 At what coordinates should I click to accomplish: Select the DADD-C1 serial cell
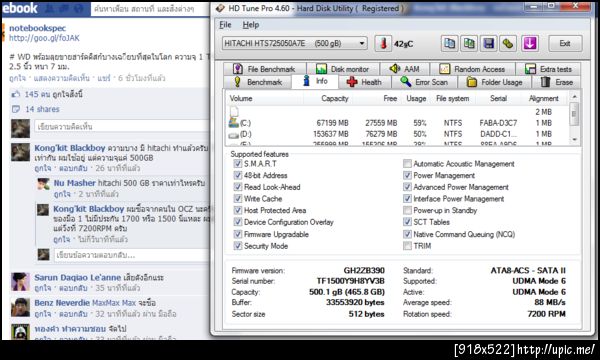point(498,134)
